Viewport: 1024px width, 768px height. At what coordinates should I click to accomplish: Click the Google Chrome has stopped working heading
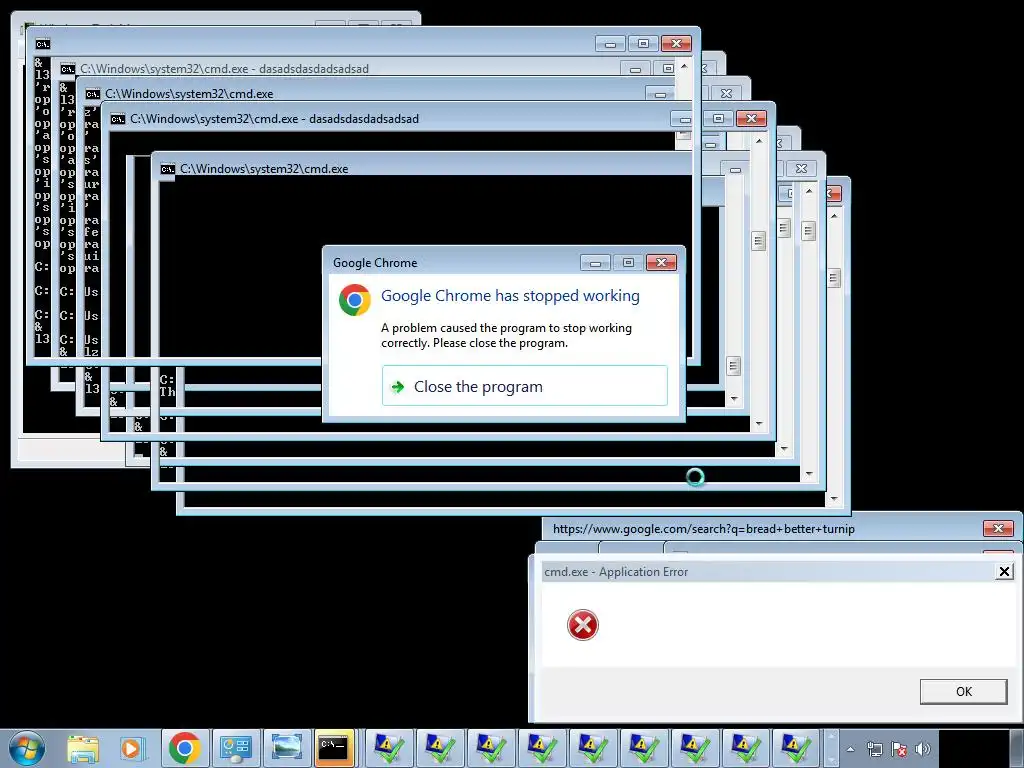click(x=510, y=296)
